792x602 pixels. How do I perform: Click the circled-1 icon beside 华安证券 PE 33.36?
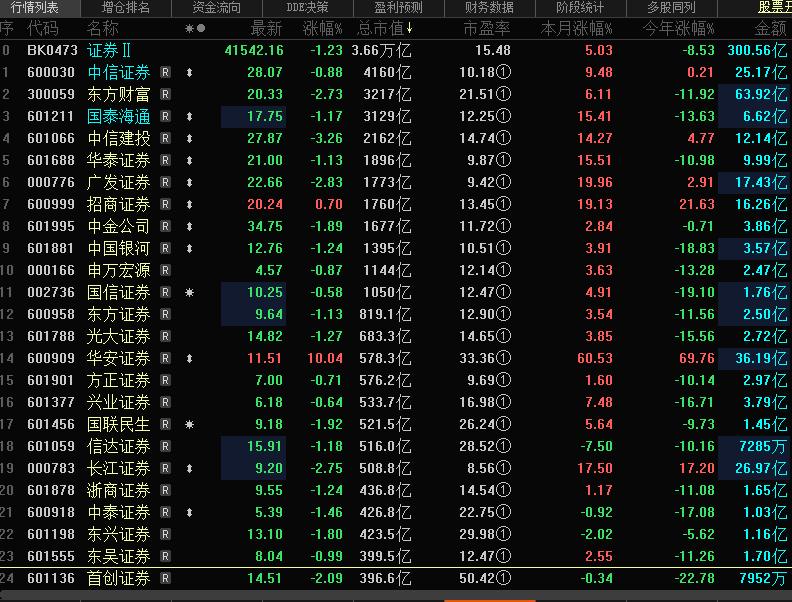coord(503,358)
